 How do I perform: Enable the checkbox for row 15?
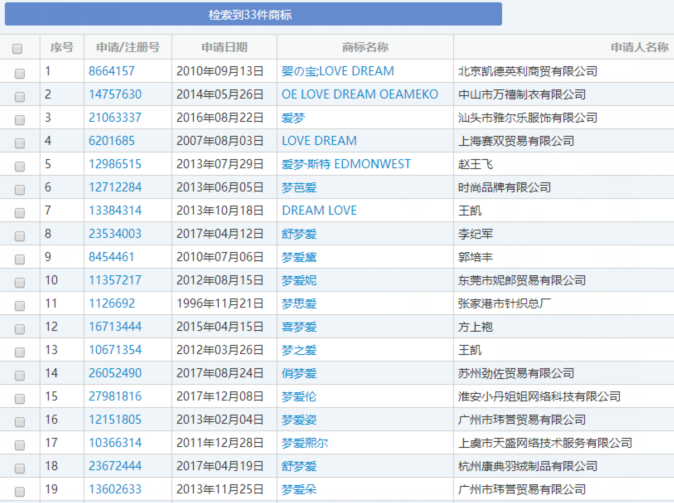(x=18, y=397)
